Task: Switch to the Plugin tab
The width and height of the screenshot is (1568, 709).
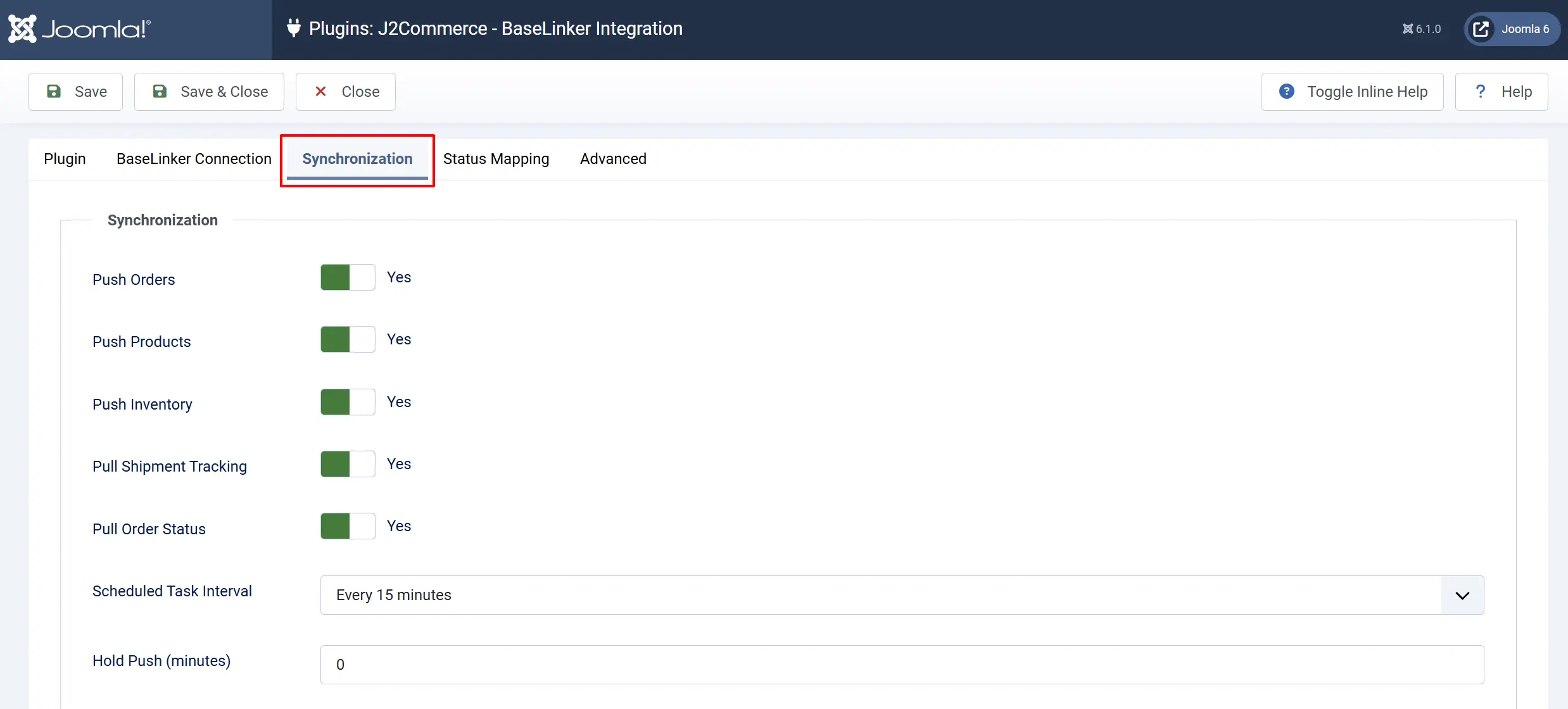Action: 65,159
